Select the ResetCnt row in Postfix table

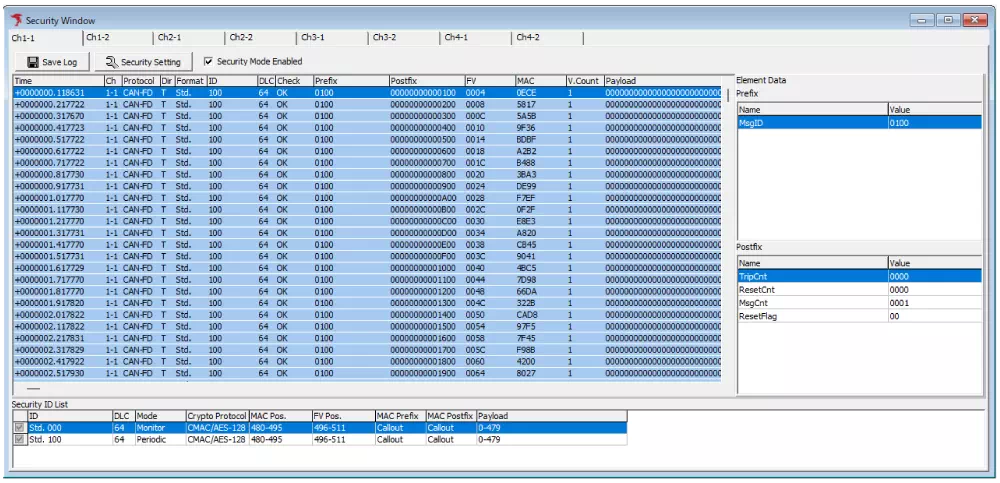[x=757, y=289]
